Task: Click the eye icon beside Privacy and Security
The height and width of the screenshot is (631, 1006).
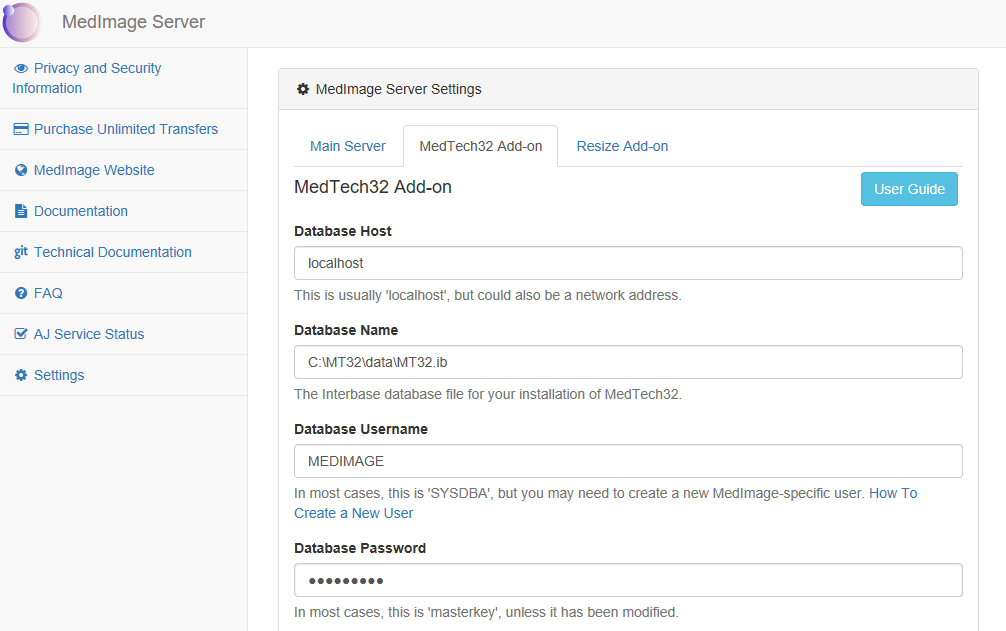Action: (21, 68)
